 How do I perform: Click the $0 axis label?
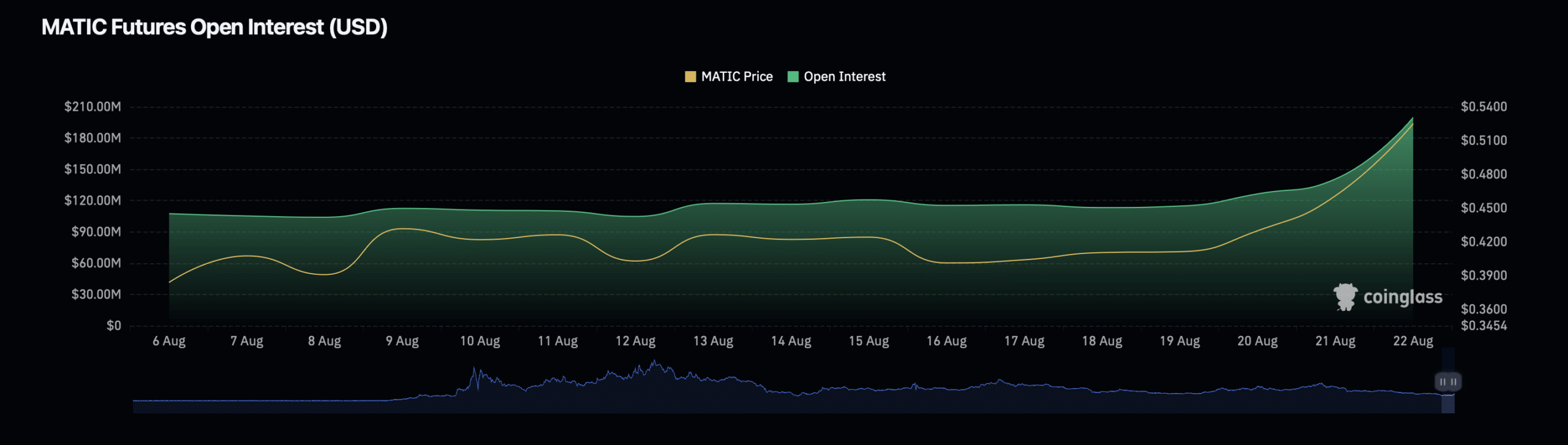pyautogui.click(x=114, y=326)
